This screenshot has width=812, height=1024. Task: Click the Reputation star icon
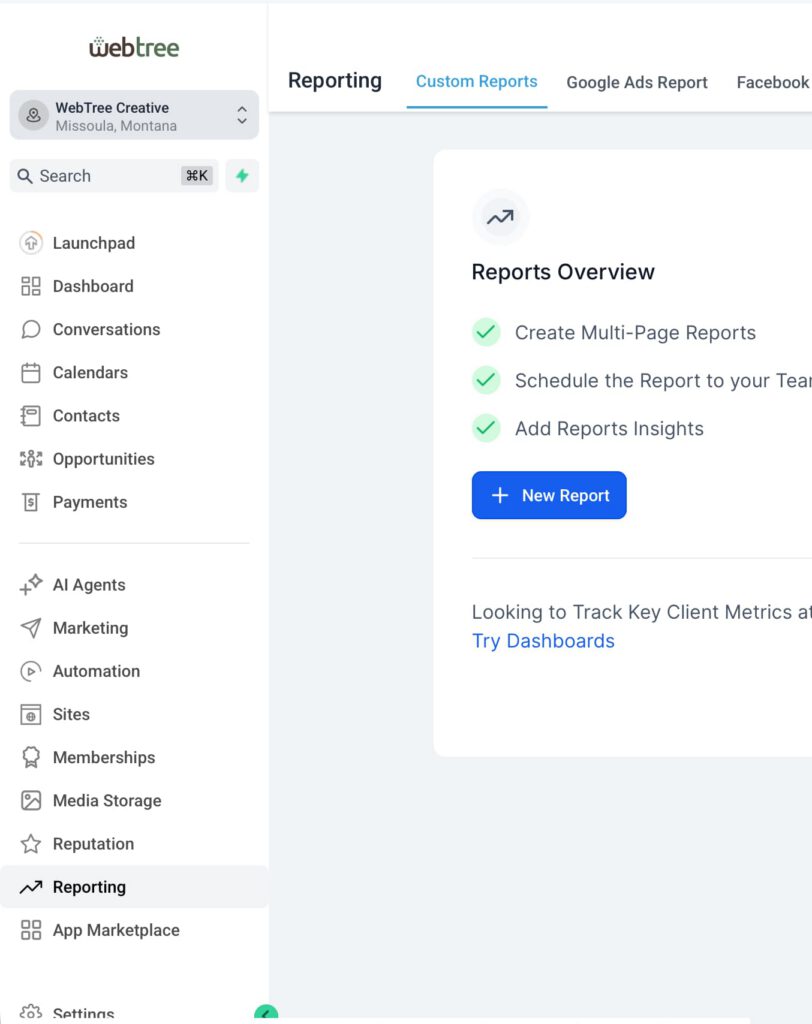(x=31, y=844)
